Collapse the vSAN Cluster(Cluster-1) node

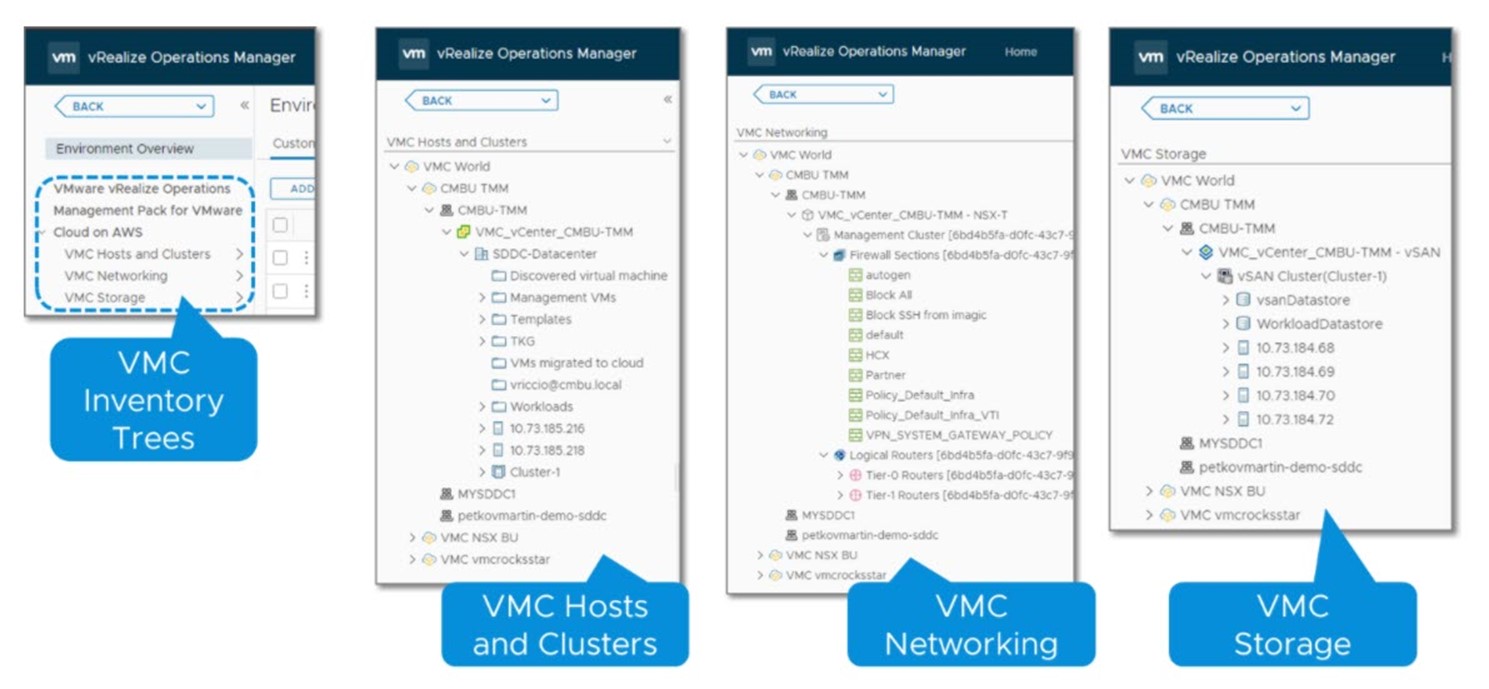point(1206,277)
